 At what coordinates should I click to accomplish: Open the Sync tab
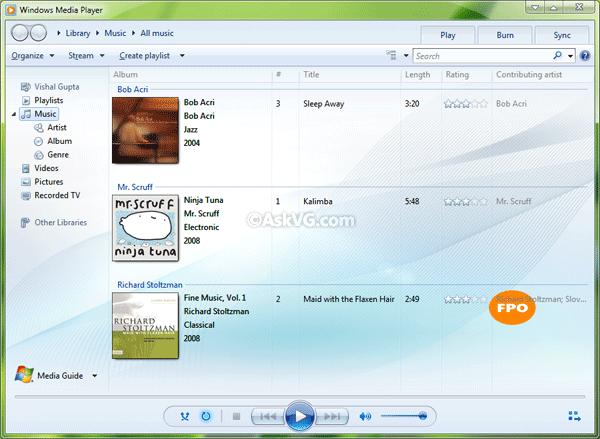(x=562, y=35)
